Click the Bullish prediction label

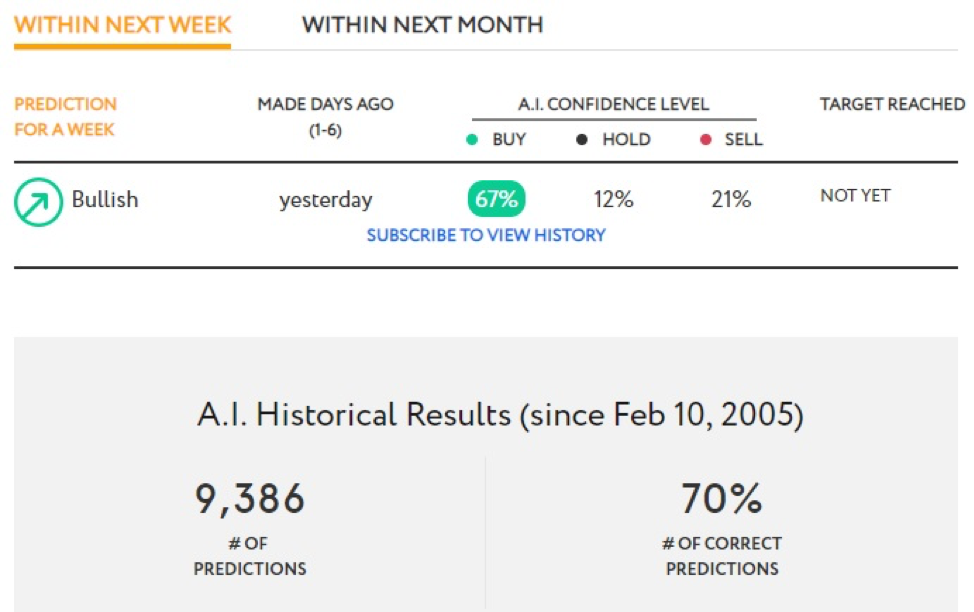tap(105, 199)
